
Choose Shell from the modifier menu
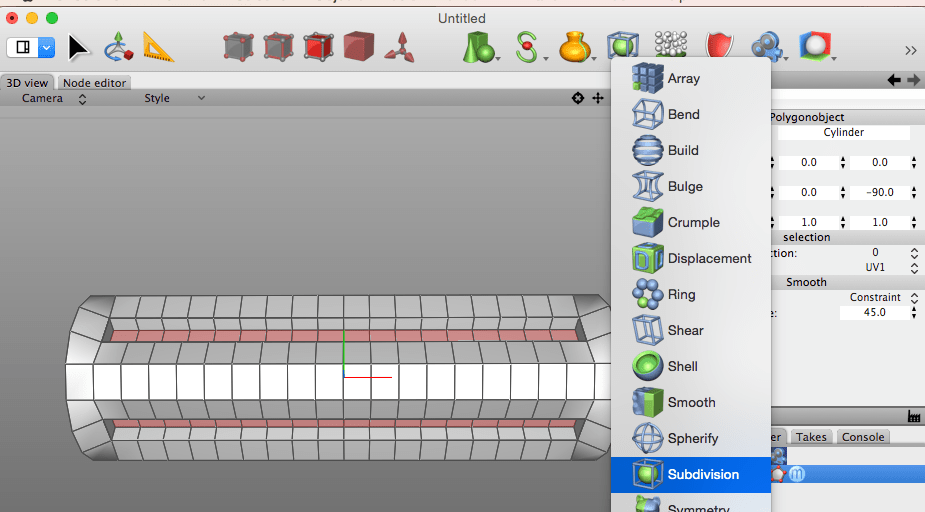(691, 366)
